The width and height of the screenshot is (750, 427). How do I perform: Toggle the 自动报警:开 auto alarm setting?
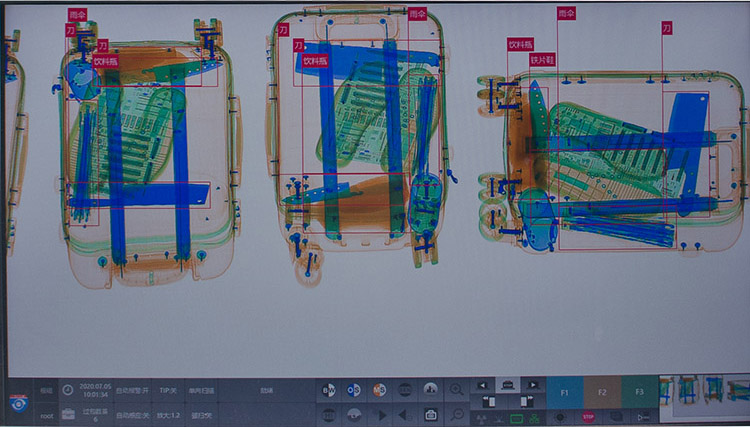(131, 391)
